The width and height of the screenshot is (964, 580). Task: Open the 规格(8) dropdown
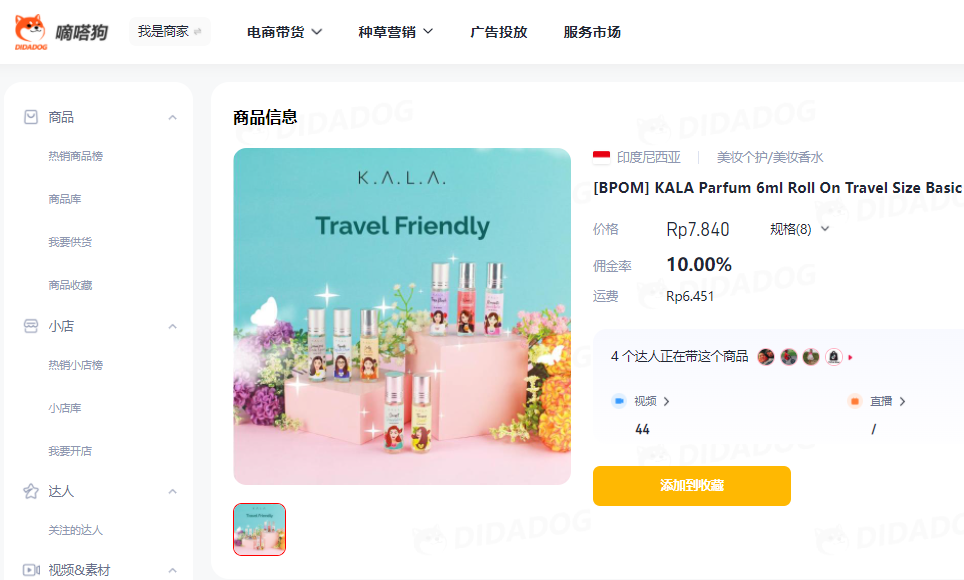(800, 229)
